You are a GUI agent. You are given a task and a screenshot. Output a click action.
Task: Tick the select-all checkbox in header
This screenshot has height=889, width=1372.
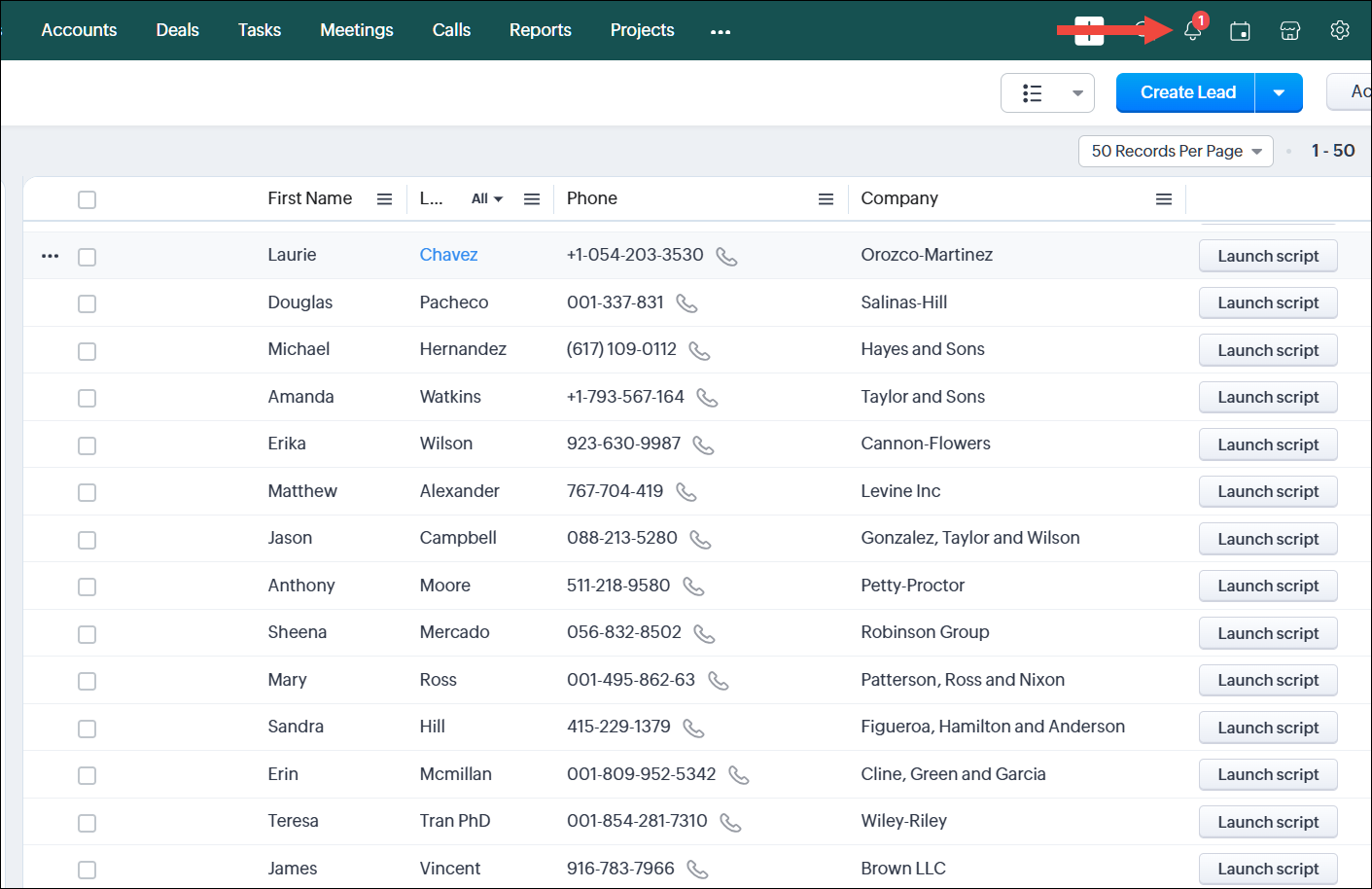pyautogui.click(x=88, y=199)
